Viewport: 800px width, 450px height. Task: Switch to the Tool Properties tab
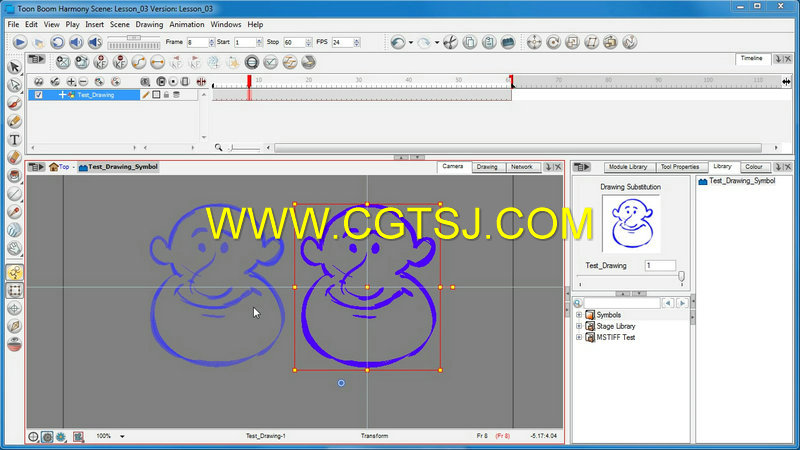(680, 167)
